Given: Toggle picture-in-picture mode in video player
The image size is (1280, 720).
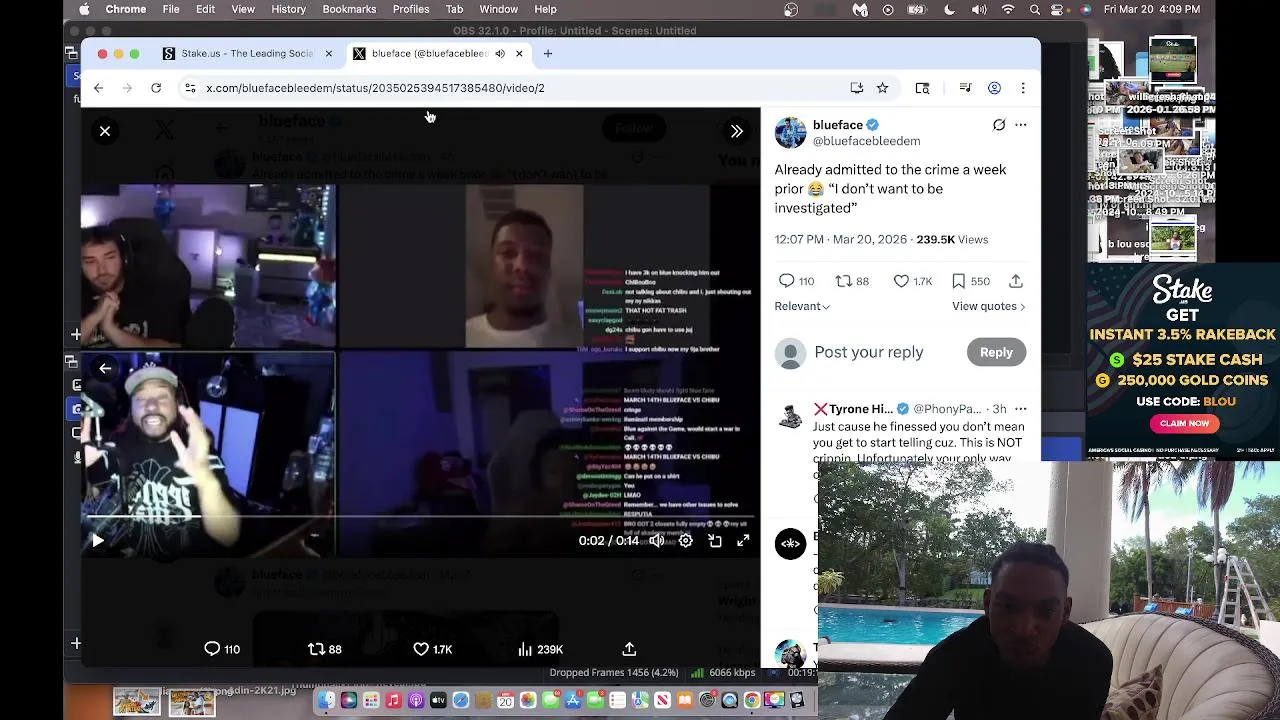Looking at the screenshot, I should [715, 541].
